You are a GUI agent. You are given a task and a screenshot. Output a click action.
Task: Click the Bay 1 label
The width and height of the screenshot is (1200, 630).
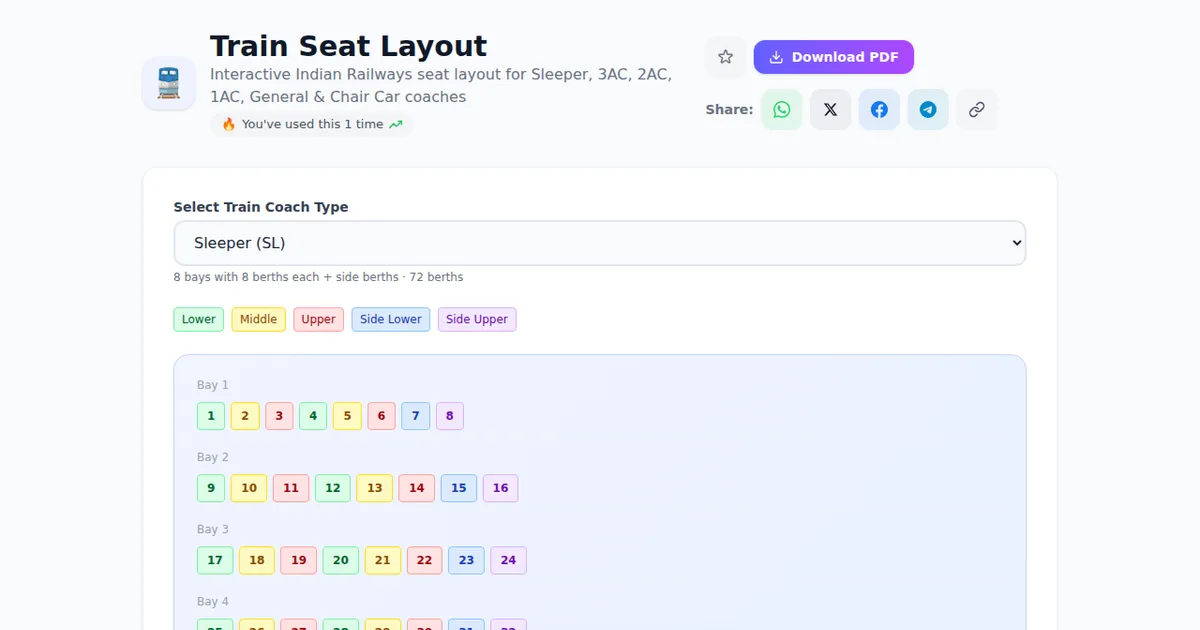click(x=213, y=385)
